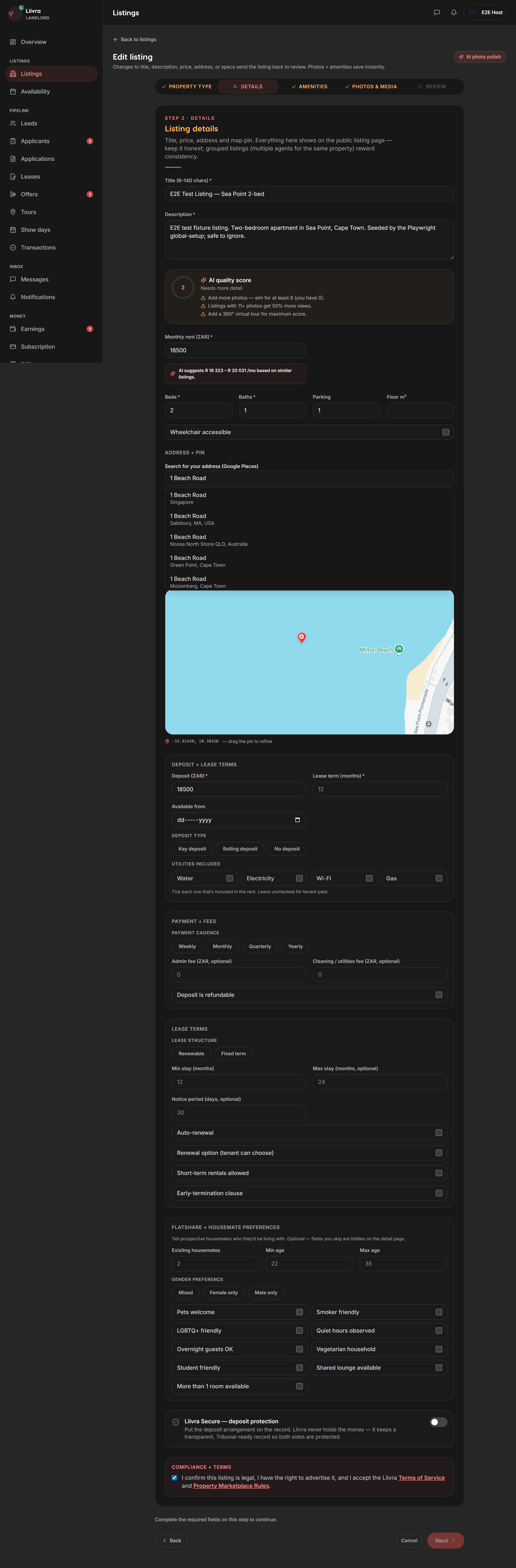Go to the Property Type step tab
Viewport: 516px width, 1568px height.
187,86
